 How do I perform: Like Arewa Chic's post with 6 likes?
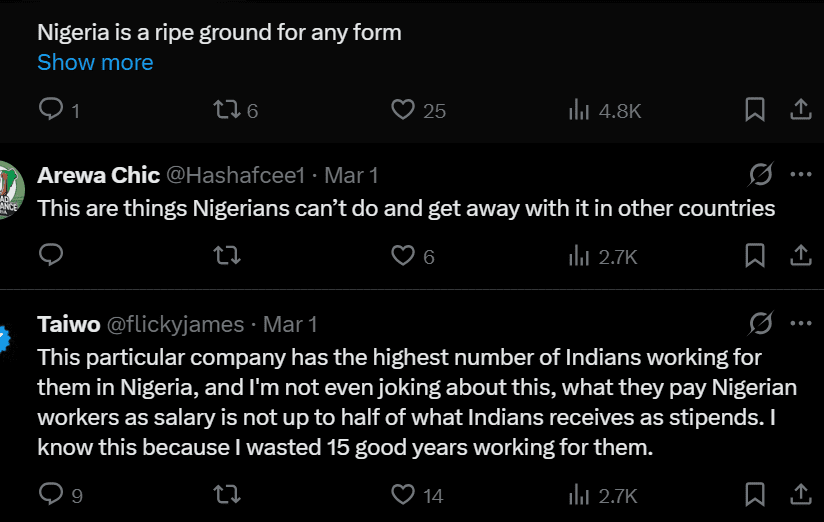click(x=403, y=256)
